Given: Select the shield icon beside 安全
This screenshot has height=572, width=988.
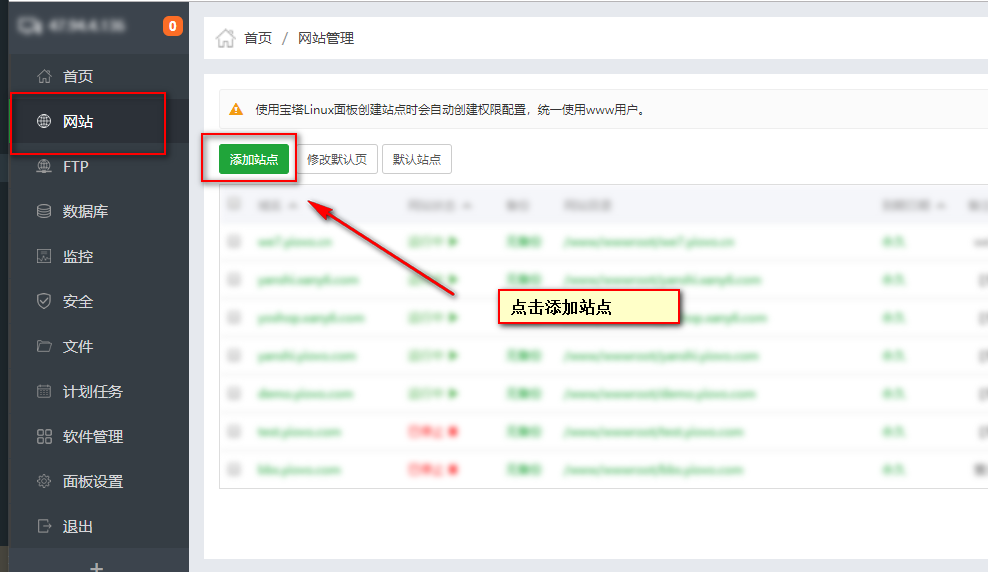Looking at the screenshot, I should coord(44,302).
